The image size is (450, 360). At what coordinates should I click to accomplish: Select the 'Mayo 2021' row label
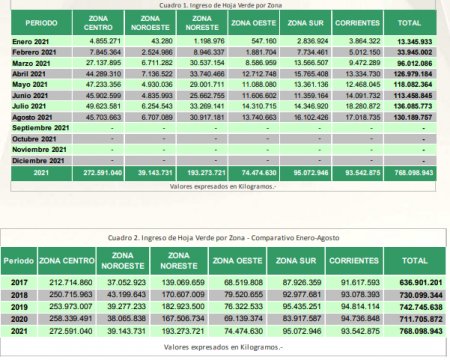point(30,84)
